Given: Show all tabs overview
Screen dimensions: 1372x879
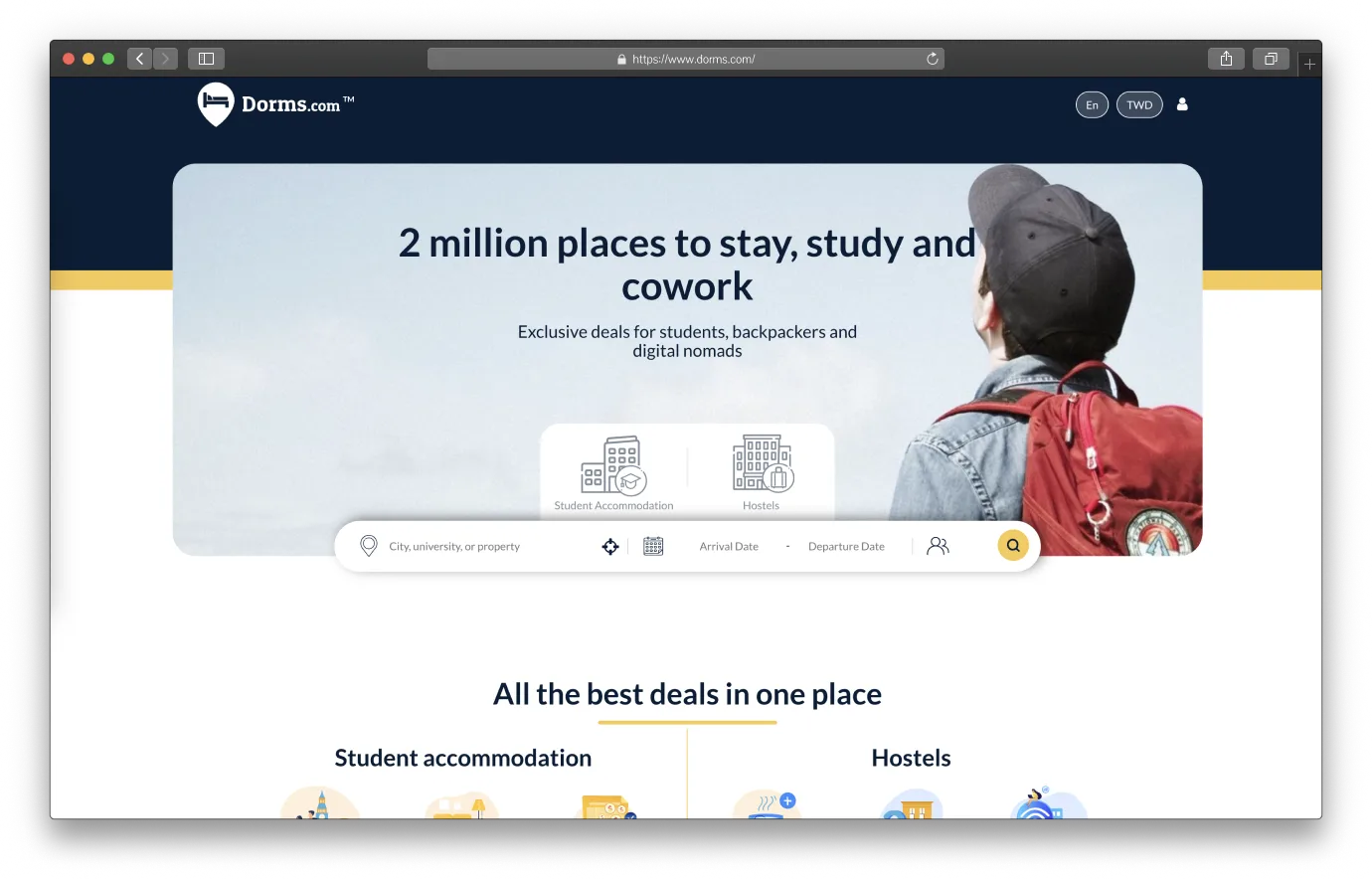Looking at the screenshot, I should 1271,59.
